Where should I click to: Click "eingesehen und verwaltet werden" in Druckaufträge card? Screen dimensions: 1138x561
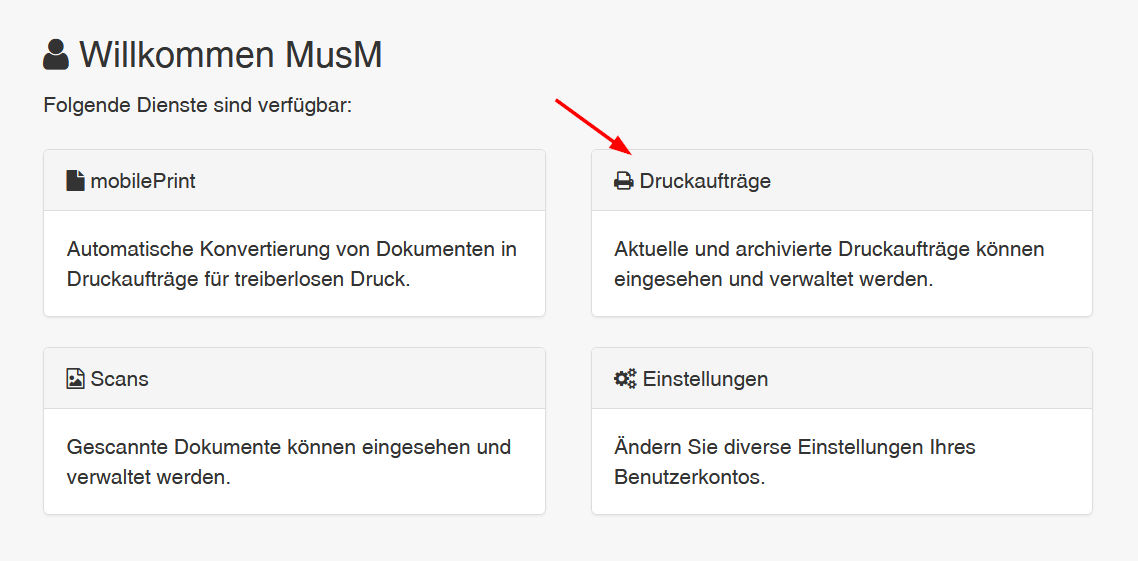pyautogui.click(x=773, y=280)
